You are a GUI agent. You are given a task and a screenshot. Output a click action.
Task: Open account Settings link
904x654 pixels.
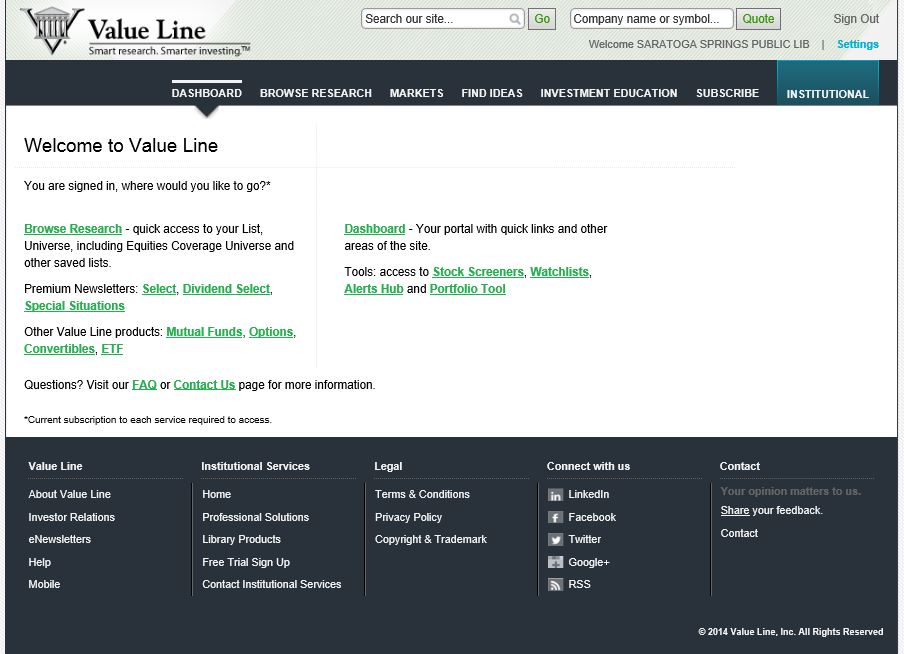pyautogui.click(x=858, y=44)
